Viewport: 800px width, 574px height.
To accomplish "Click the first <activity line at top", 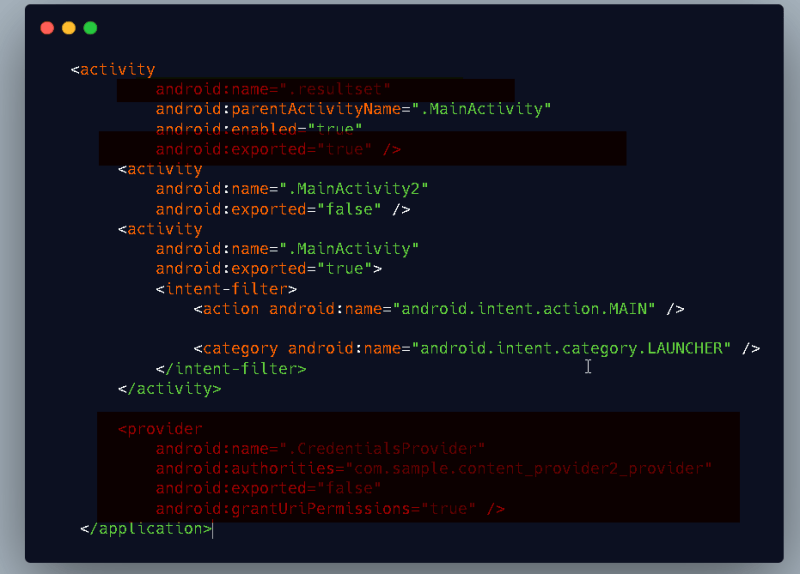I will [x=113, y=69].
